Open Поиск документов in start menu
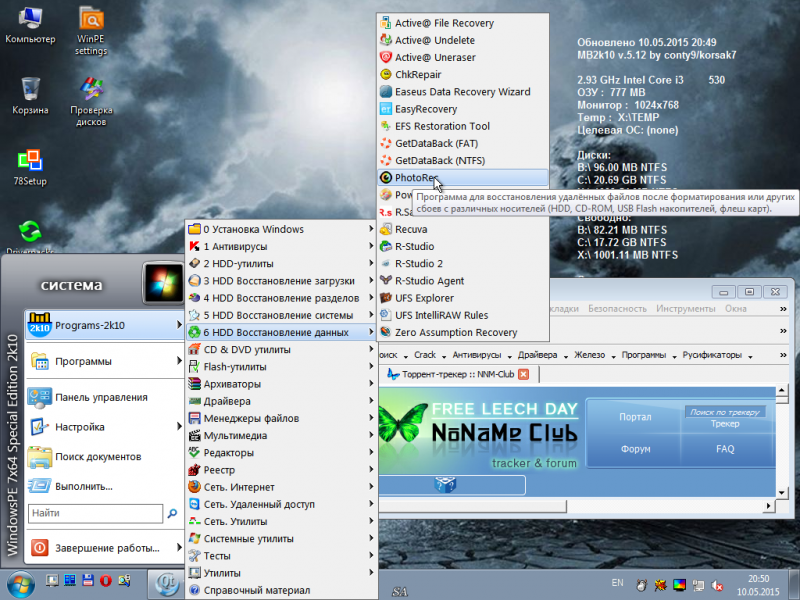800x600 pixels. click(x=104, y=457)
